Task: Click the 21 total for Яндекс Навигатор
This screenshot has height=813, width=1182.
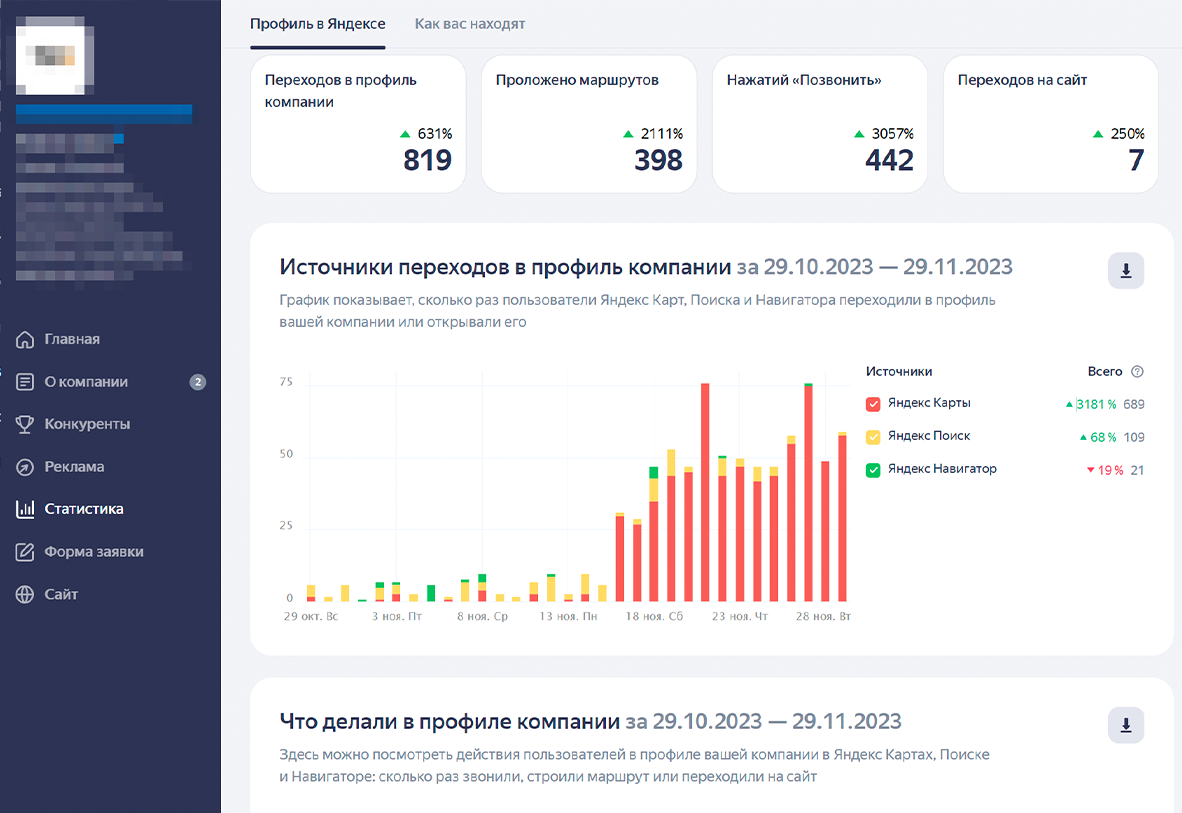Action: 1138,471
